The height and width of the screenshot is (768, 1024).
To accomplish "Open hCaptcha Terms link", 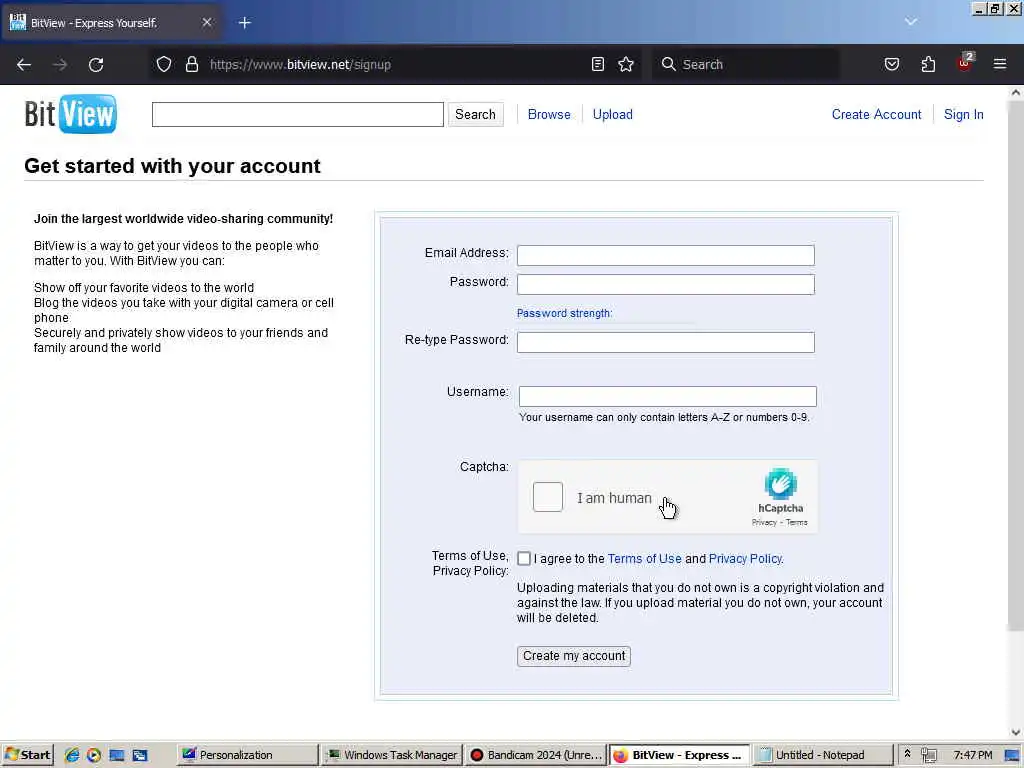I will click(x=796, y=522).
